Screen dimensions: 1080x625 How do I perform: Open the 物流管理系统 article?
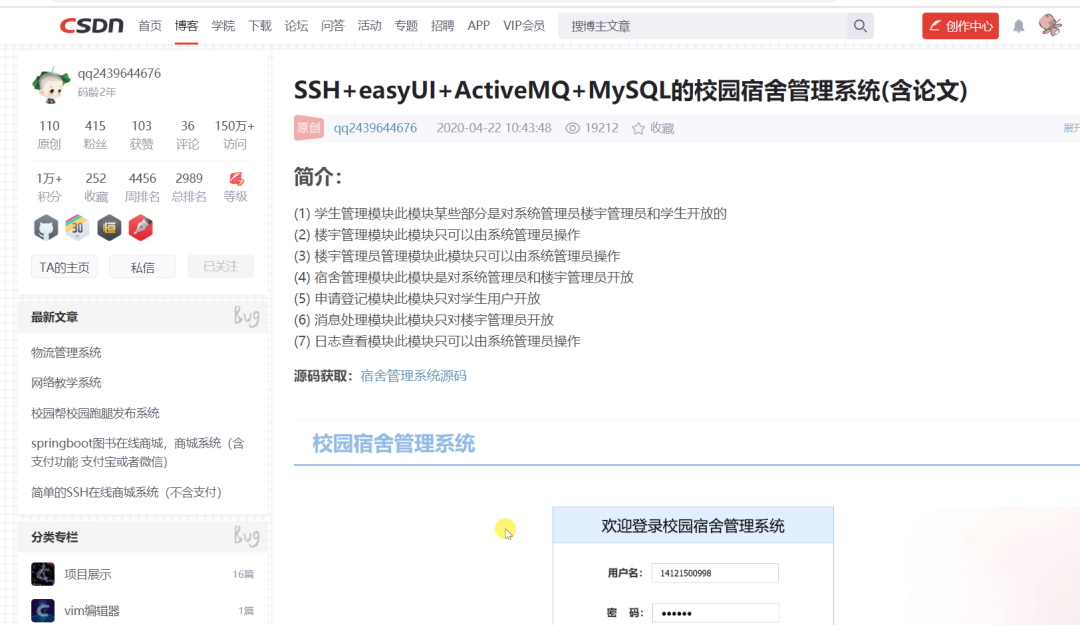coord(66,352)
